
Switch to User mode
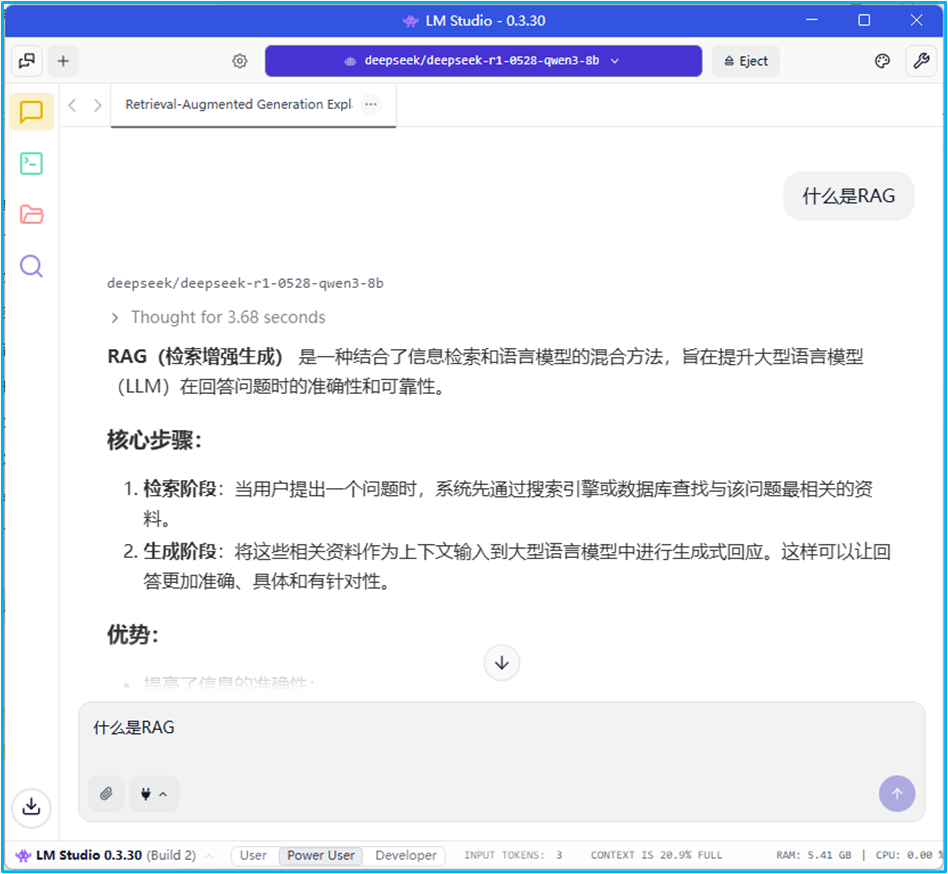coord(253,855)
